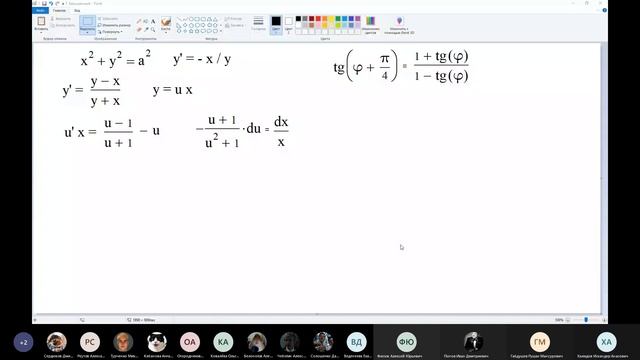
Task: Switch to the Home ribbon tab
Action: point(59,11)
